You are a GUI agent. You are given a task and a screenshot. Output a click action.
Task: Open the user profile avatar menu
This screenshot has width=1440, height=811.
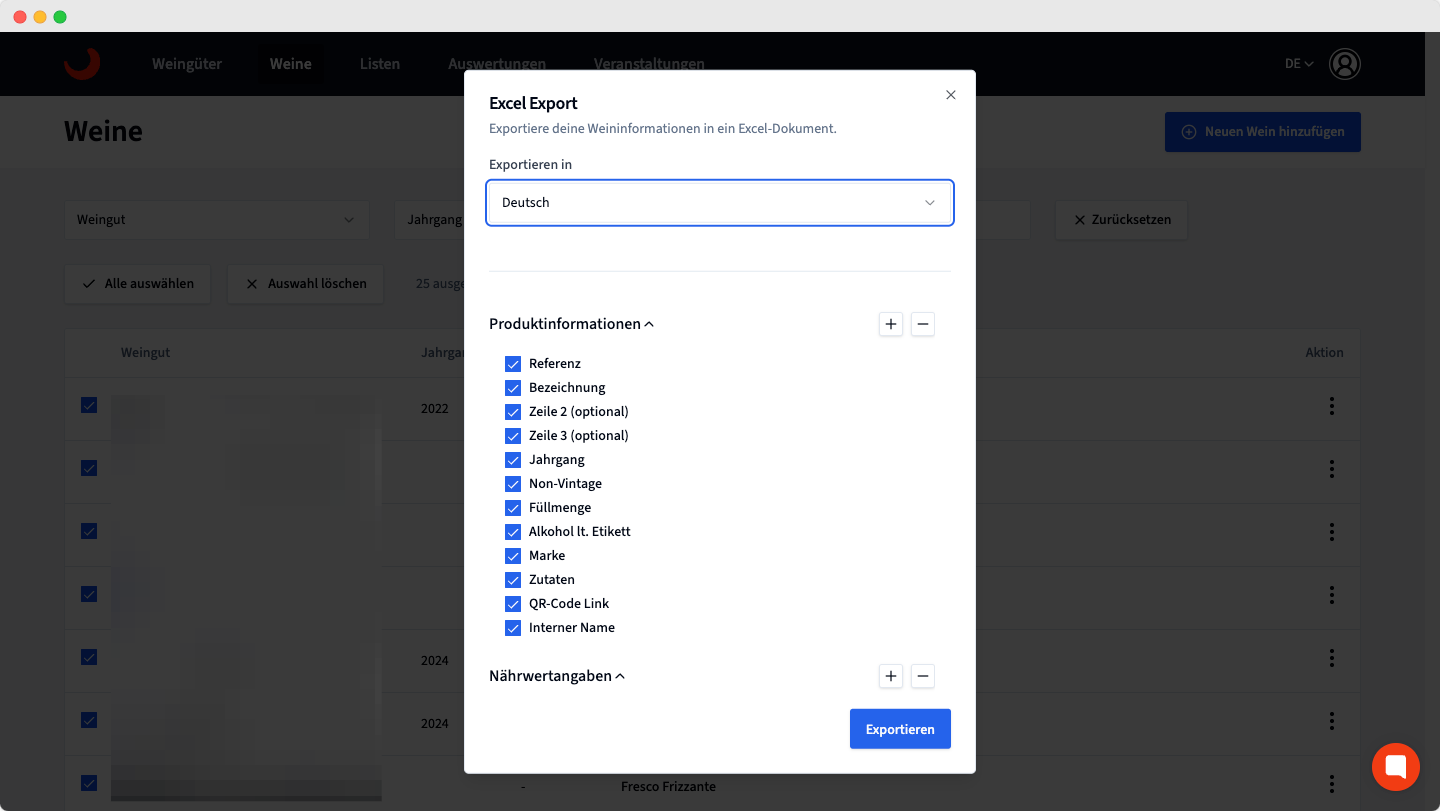(1345, 64)
